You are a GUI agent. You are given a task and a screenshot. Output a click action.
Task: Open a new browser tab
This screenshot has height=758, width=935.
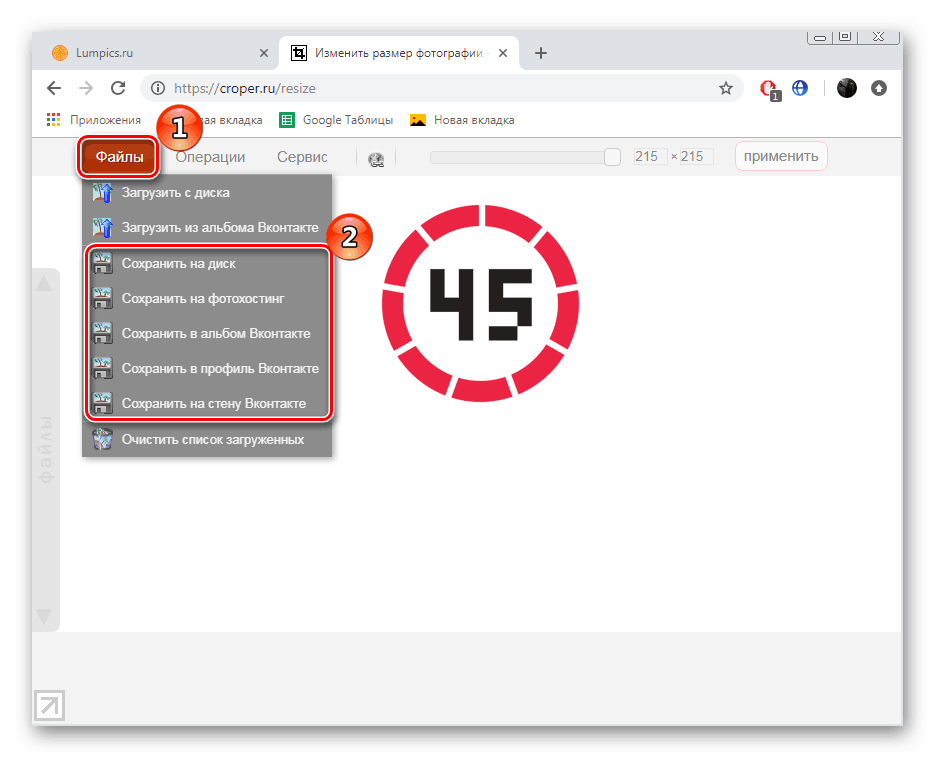point(541,53)
